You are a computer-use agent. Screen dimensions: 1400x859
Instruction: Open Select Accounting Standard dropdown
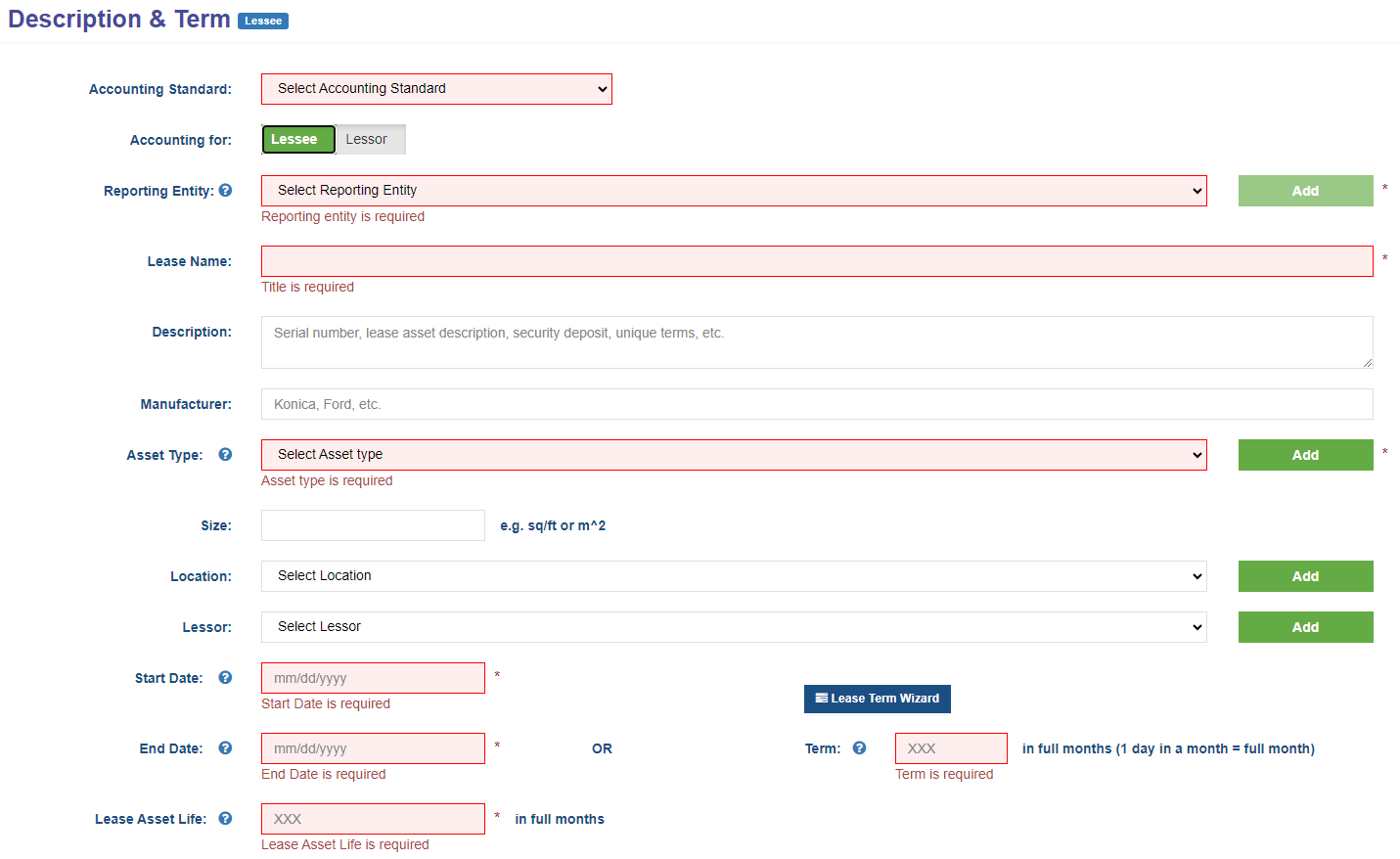tap(436, 89)
